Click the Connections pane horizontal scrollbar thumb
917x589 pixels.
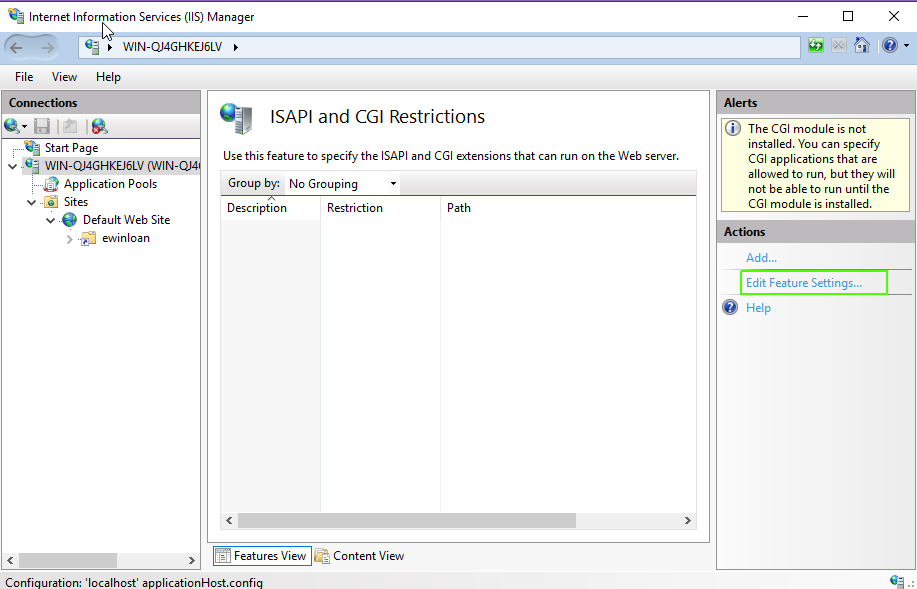68,560
